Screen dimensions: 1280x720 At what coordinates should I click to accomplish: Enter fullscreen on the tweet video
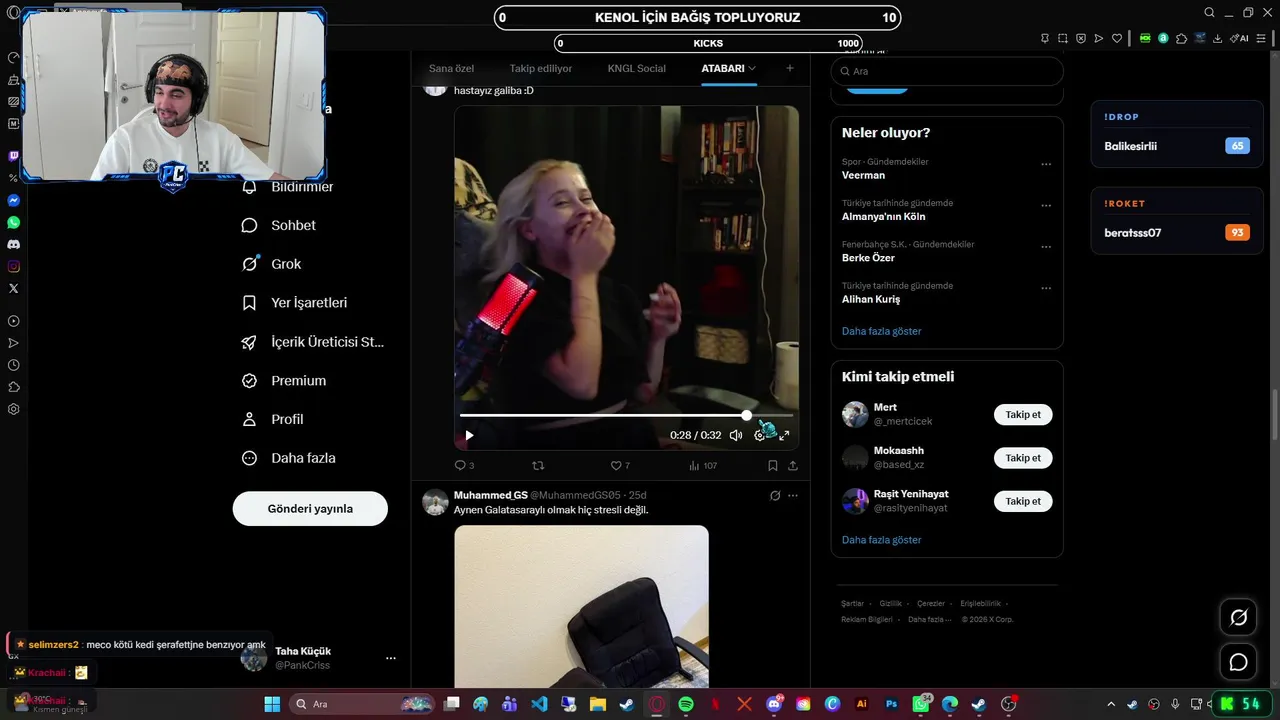pos(784,435)
